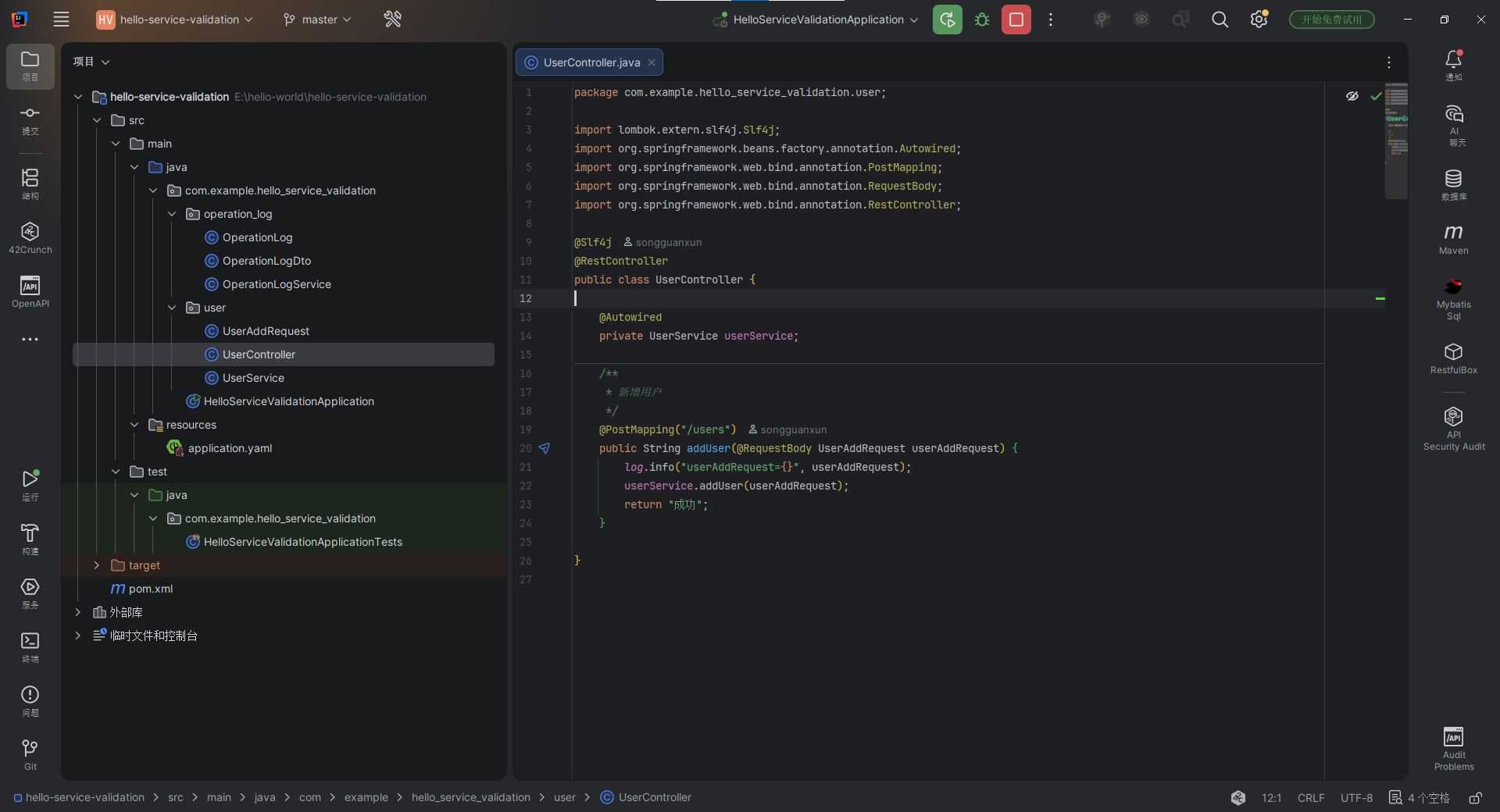
Task: Open the Services tool window
Action: (x=30, y=593)
